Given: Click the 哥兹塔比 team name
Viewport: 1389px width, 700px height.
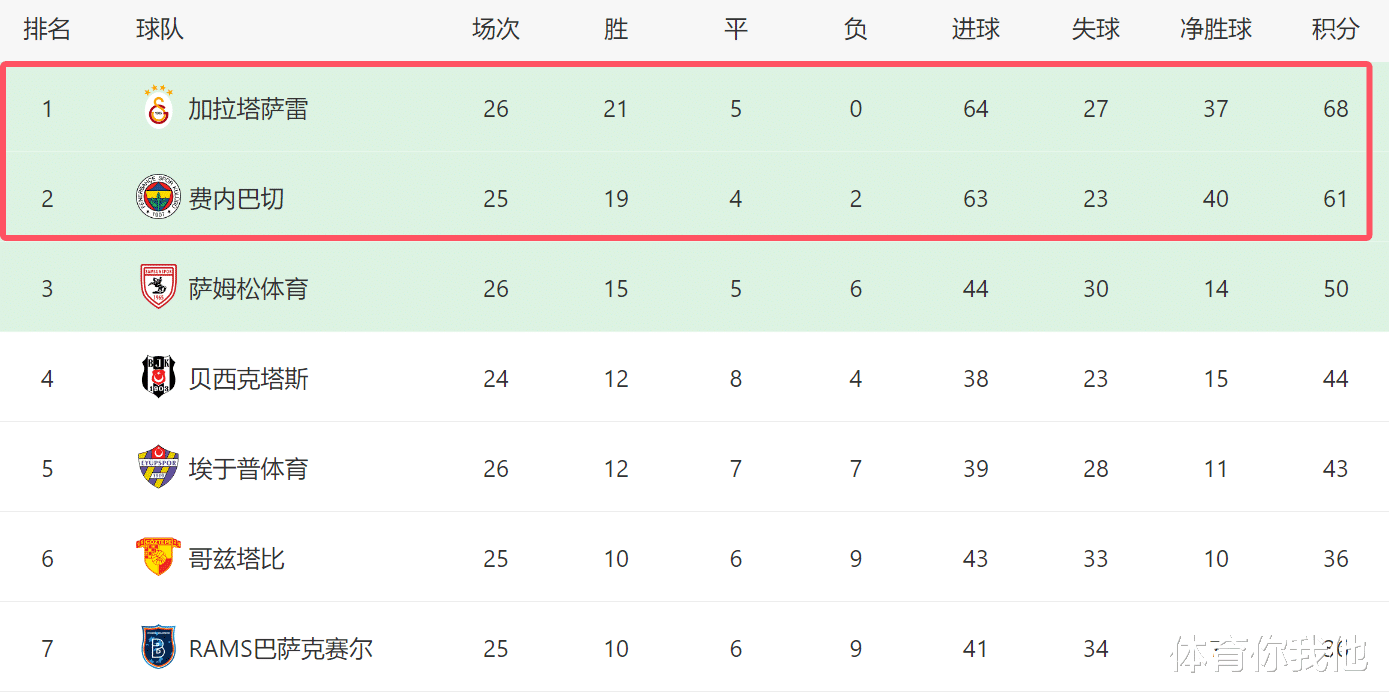Looking at the screenshot, I should (x=236, y=559).
